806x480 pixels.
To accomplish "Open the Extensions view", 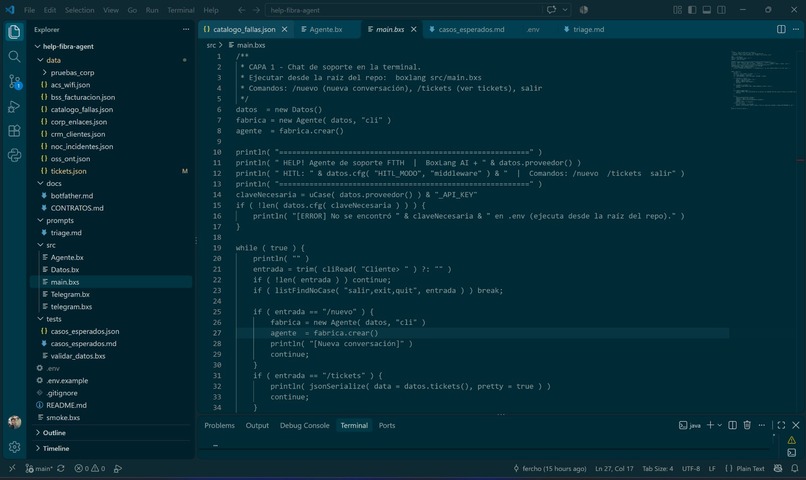I will (x=14, y=131).
